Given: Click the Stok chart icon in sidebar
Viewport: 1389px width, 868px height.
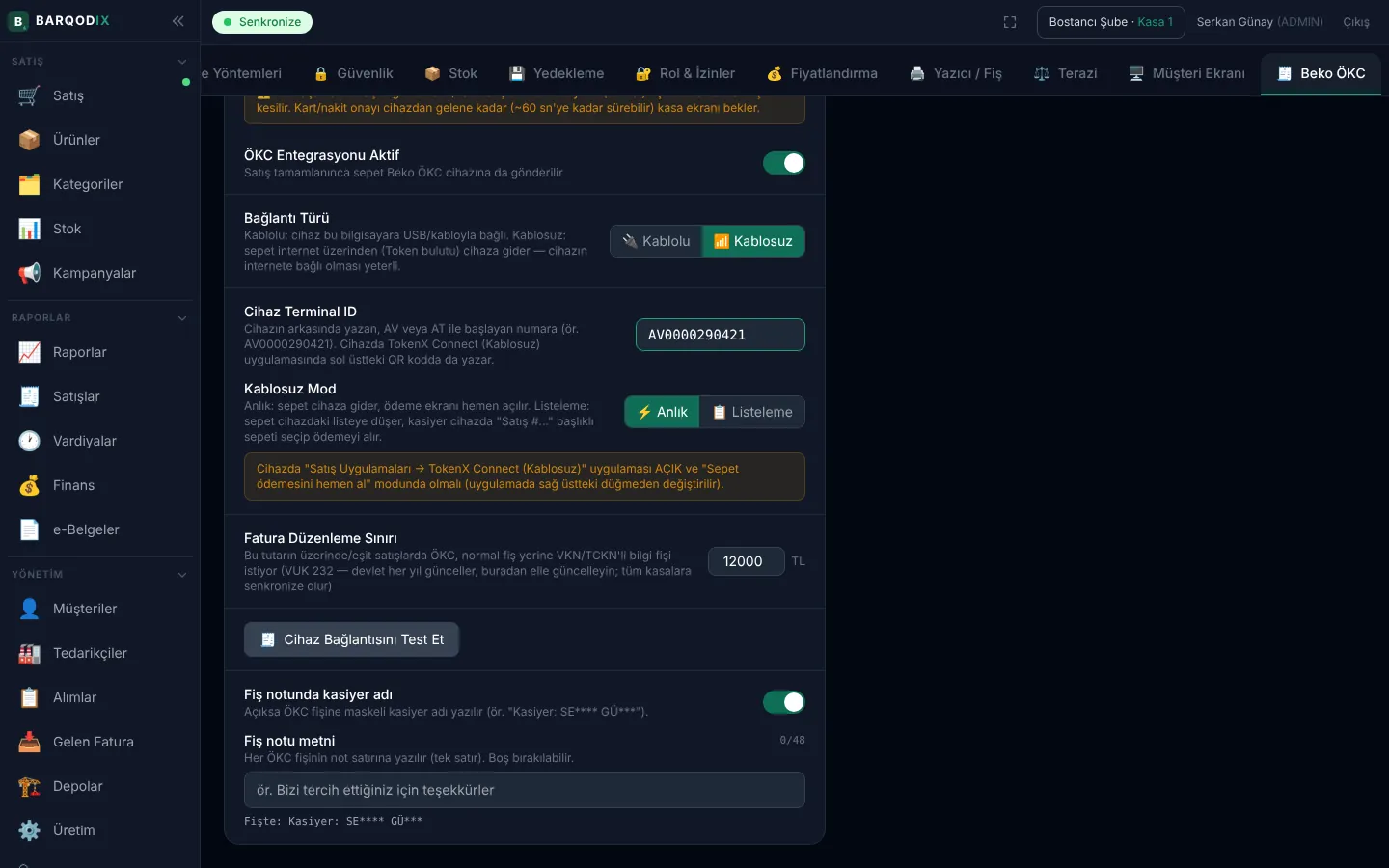Looking at the screenshot, I should click(x=30, y=229).
